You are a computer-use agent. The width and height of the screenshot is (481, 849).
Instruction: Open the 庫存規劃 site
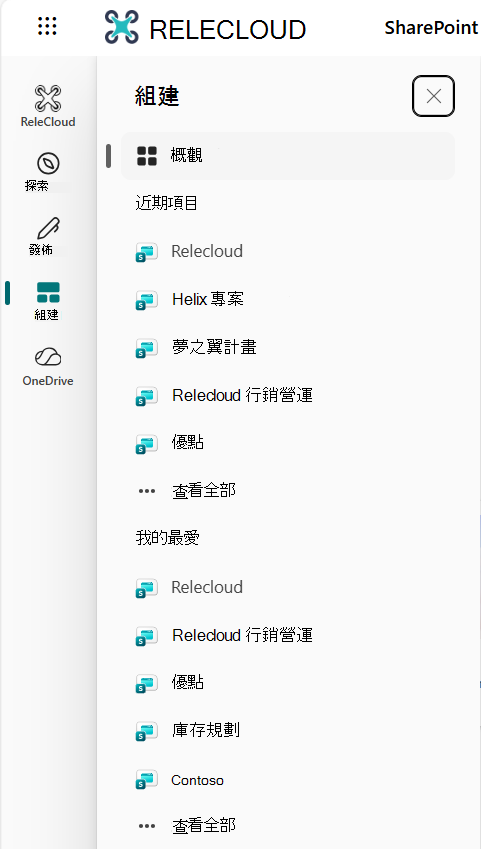click(x=206, y=730)
